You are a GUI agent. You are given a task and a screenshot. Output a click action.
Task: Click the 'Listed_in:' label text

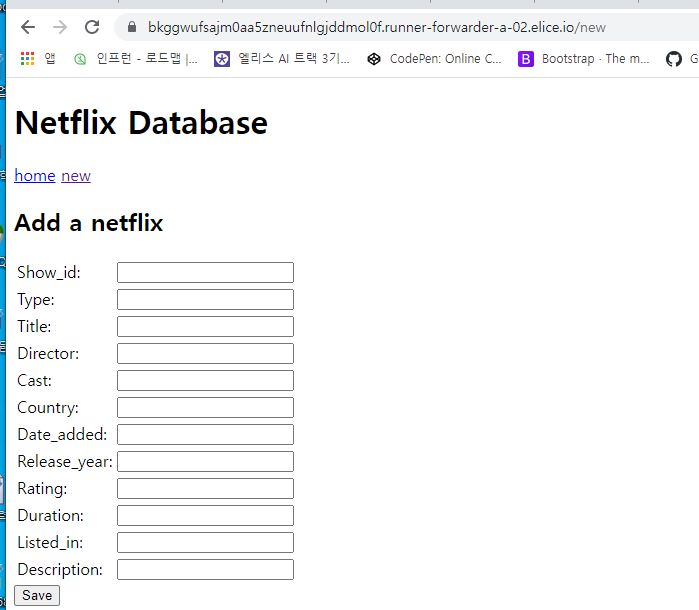click(50, 543)
